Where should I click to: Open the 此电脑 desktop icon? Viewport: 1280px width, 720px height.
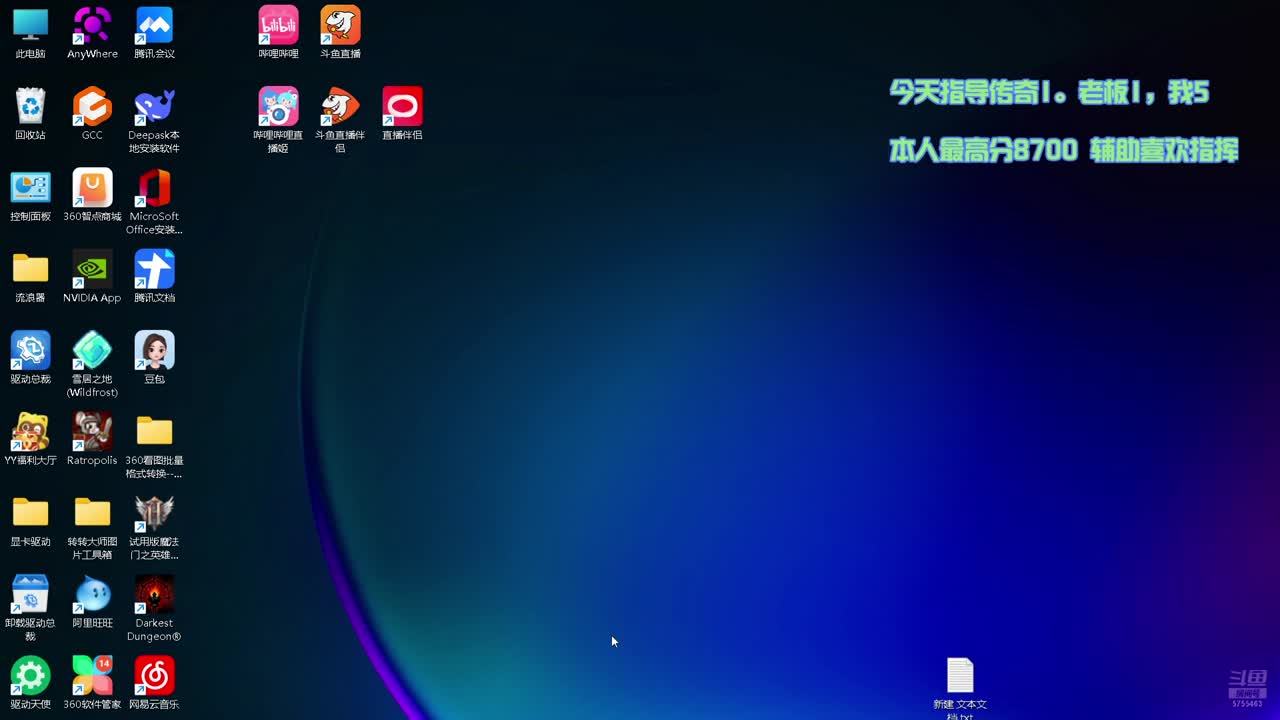[30, 26]
